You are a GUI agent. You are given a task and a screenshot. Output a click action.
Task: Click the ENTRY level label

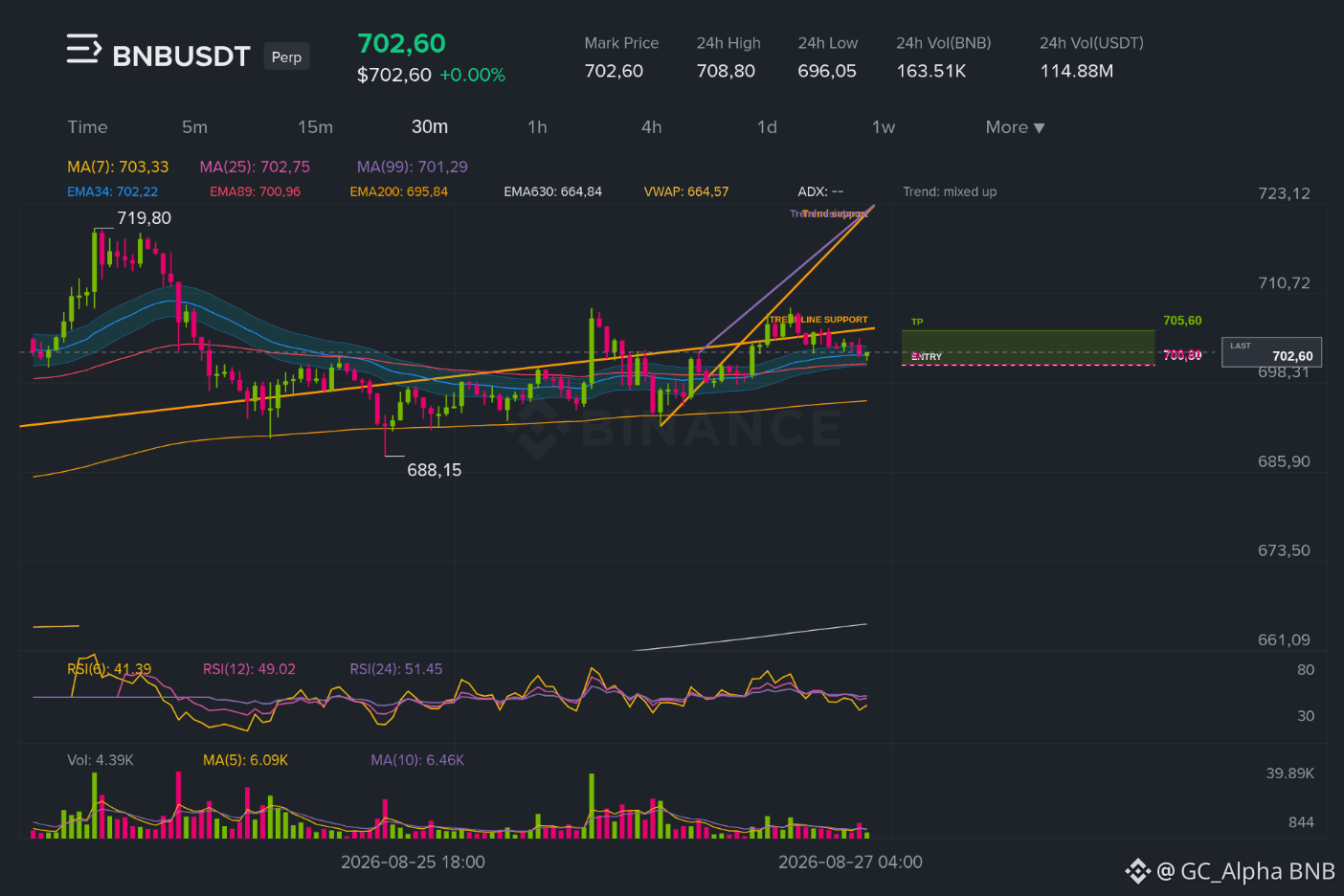tap(927, 356)
